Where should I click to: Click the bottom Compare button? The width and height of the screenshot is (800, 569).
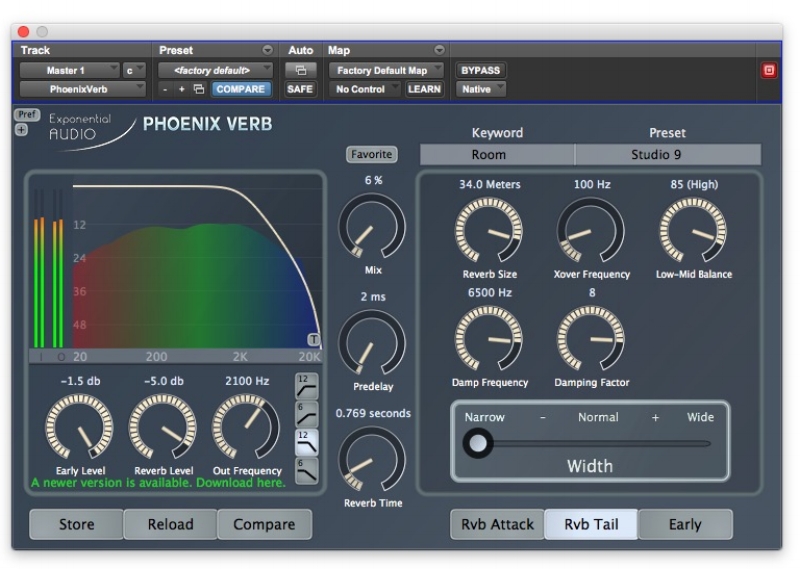[x=264, y=524]
